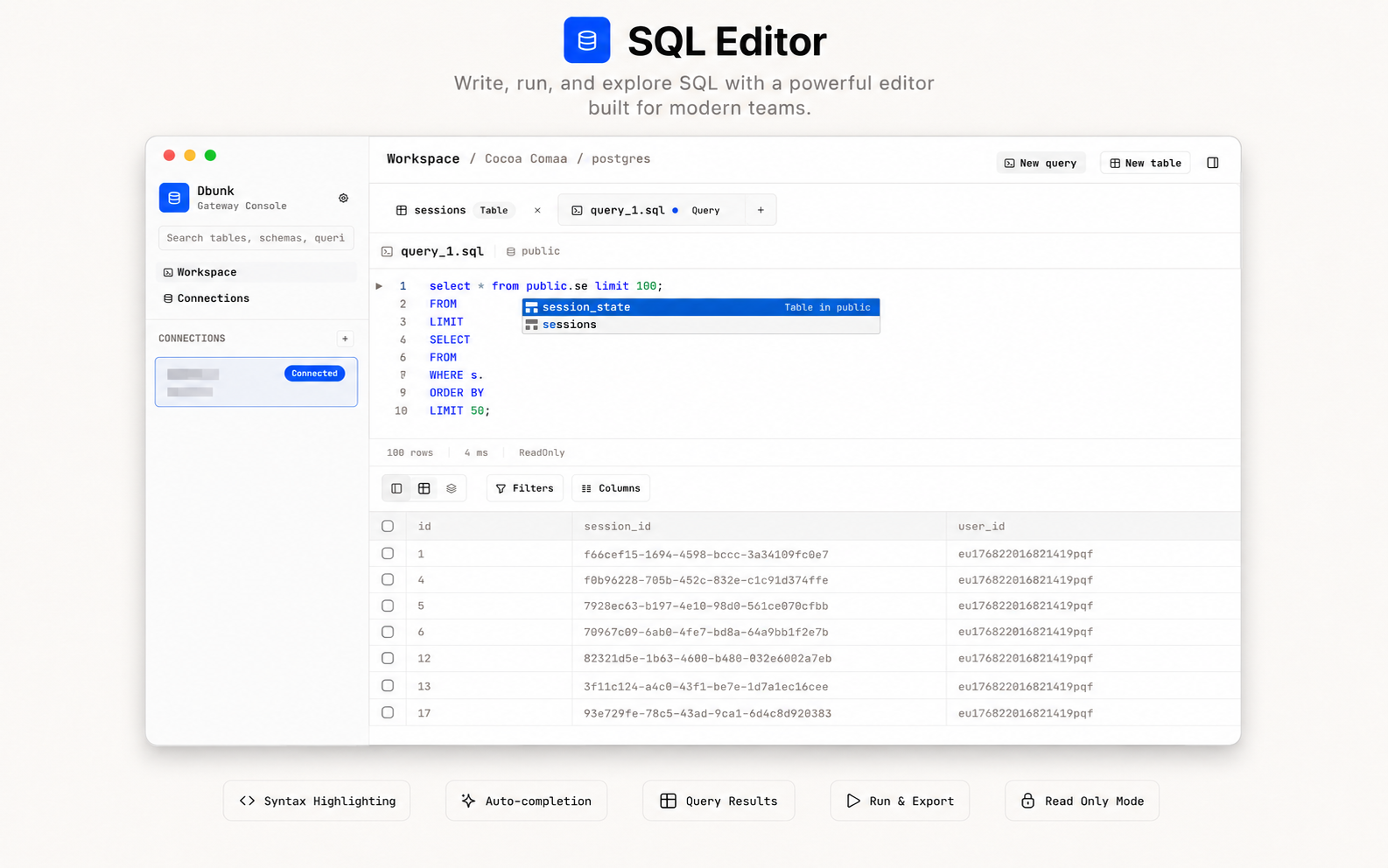The width and height of the screenshot is (1388, 868).
Task: Click the Workspace breadcrumb
Action: click(423, 158)
